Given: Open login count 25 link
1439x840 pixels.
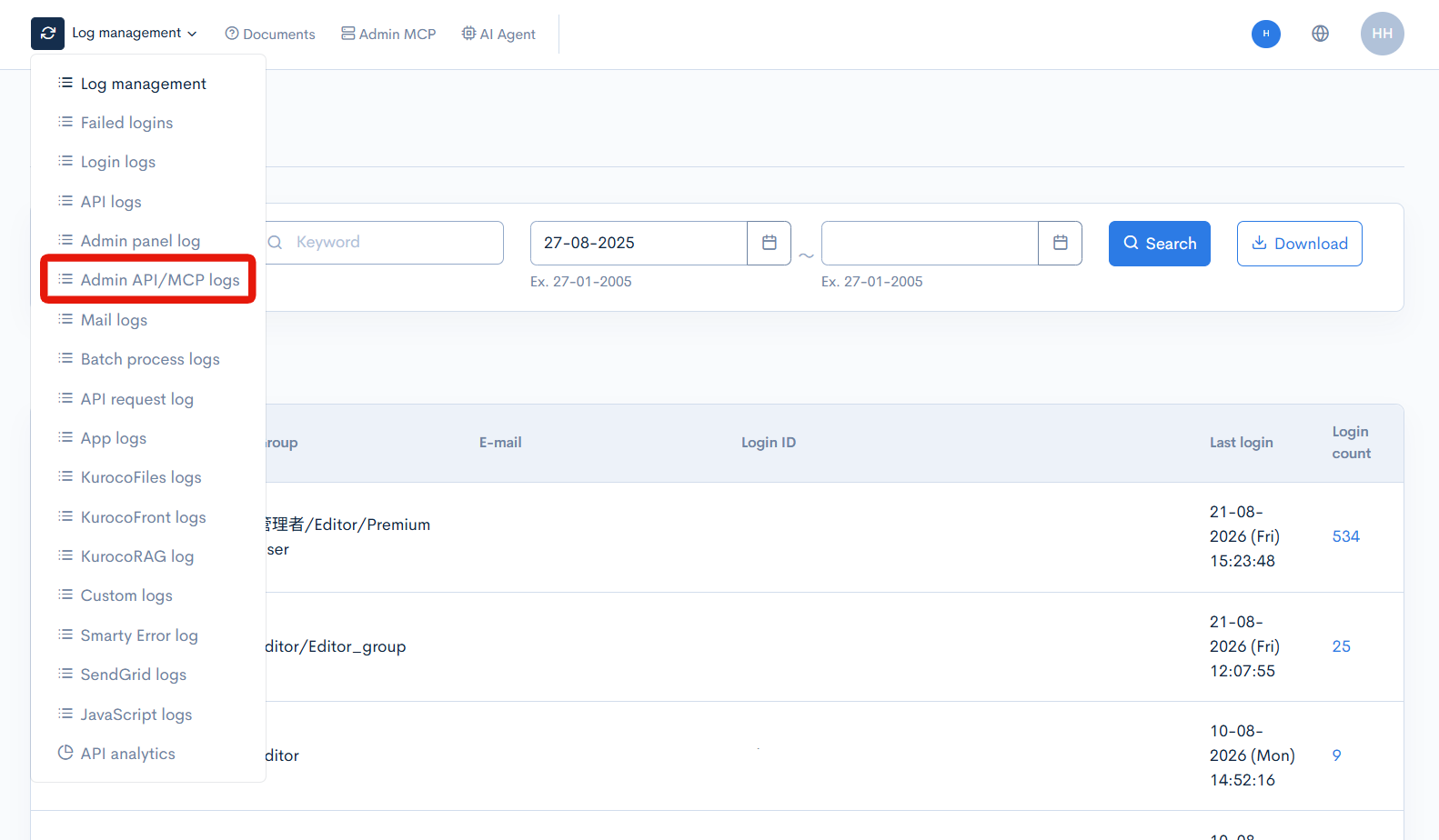Looking at the screenshot, I should pos(1342,646).
